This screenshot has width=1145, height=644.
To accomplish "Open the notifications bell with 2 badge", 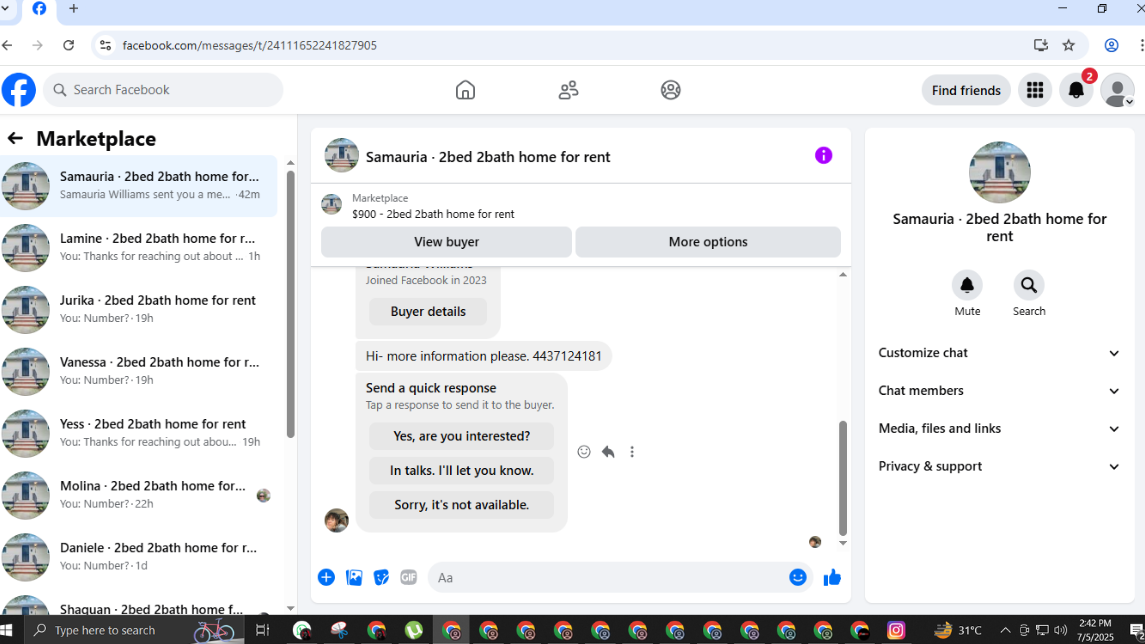I will click(x=1076, y=90).
